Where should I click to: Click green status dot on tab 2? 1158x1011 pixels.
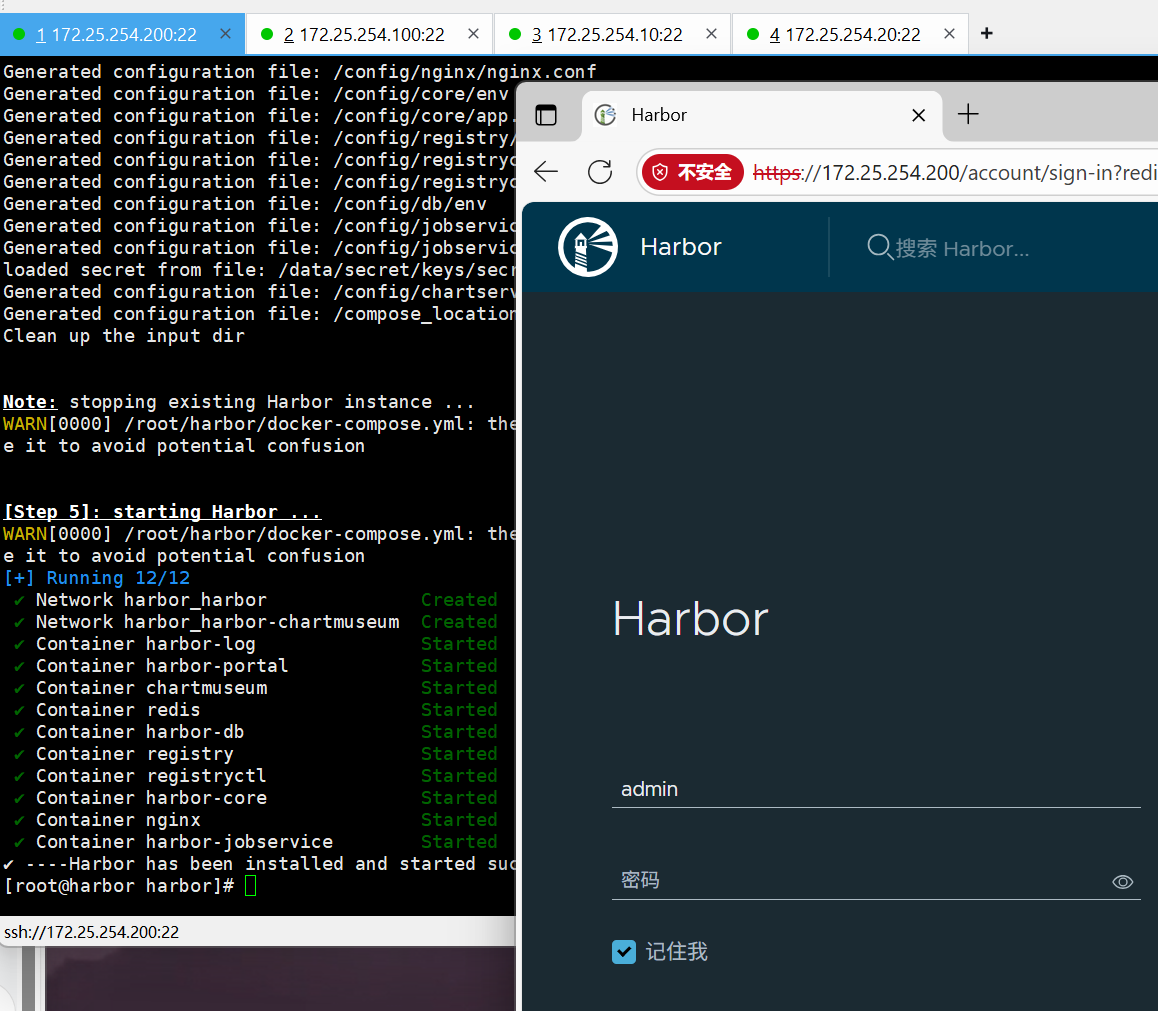267,34
